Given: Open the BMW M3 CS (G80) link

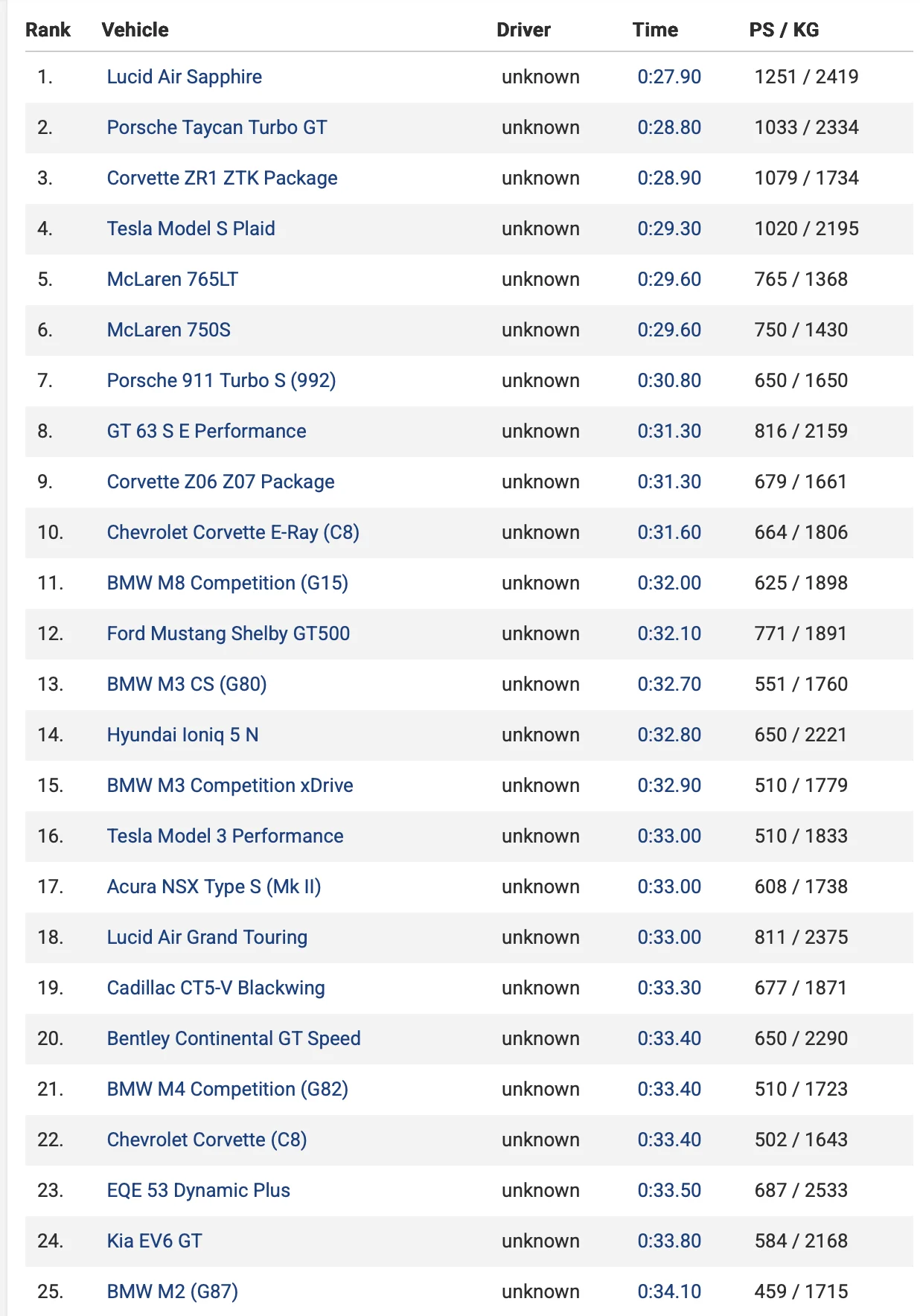Looking at the screenshot, I should coord(187,684).
